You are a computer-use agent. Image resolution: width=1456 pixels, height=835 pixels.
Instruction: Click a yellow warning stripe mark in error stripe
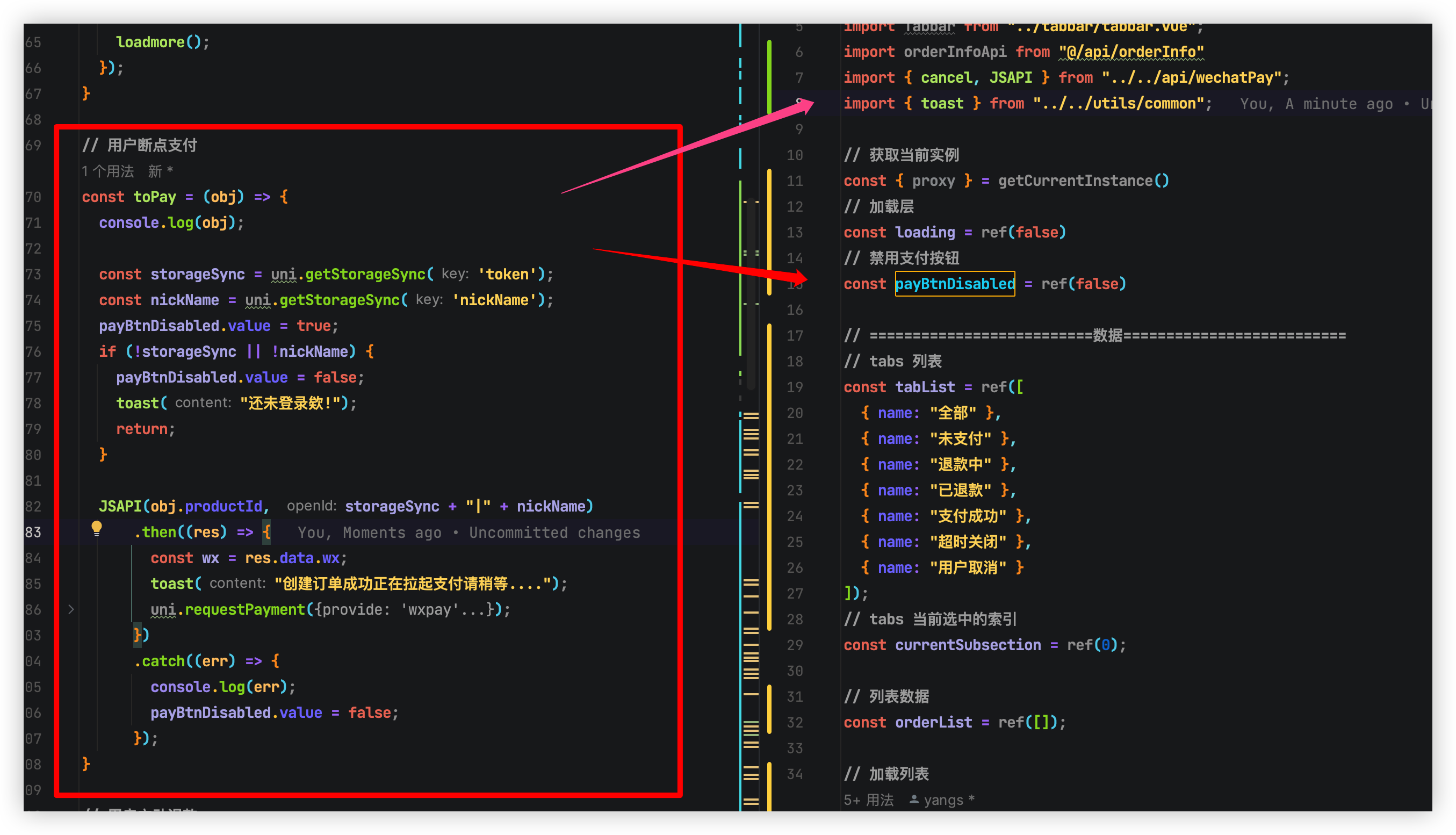pos(751,415)
